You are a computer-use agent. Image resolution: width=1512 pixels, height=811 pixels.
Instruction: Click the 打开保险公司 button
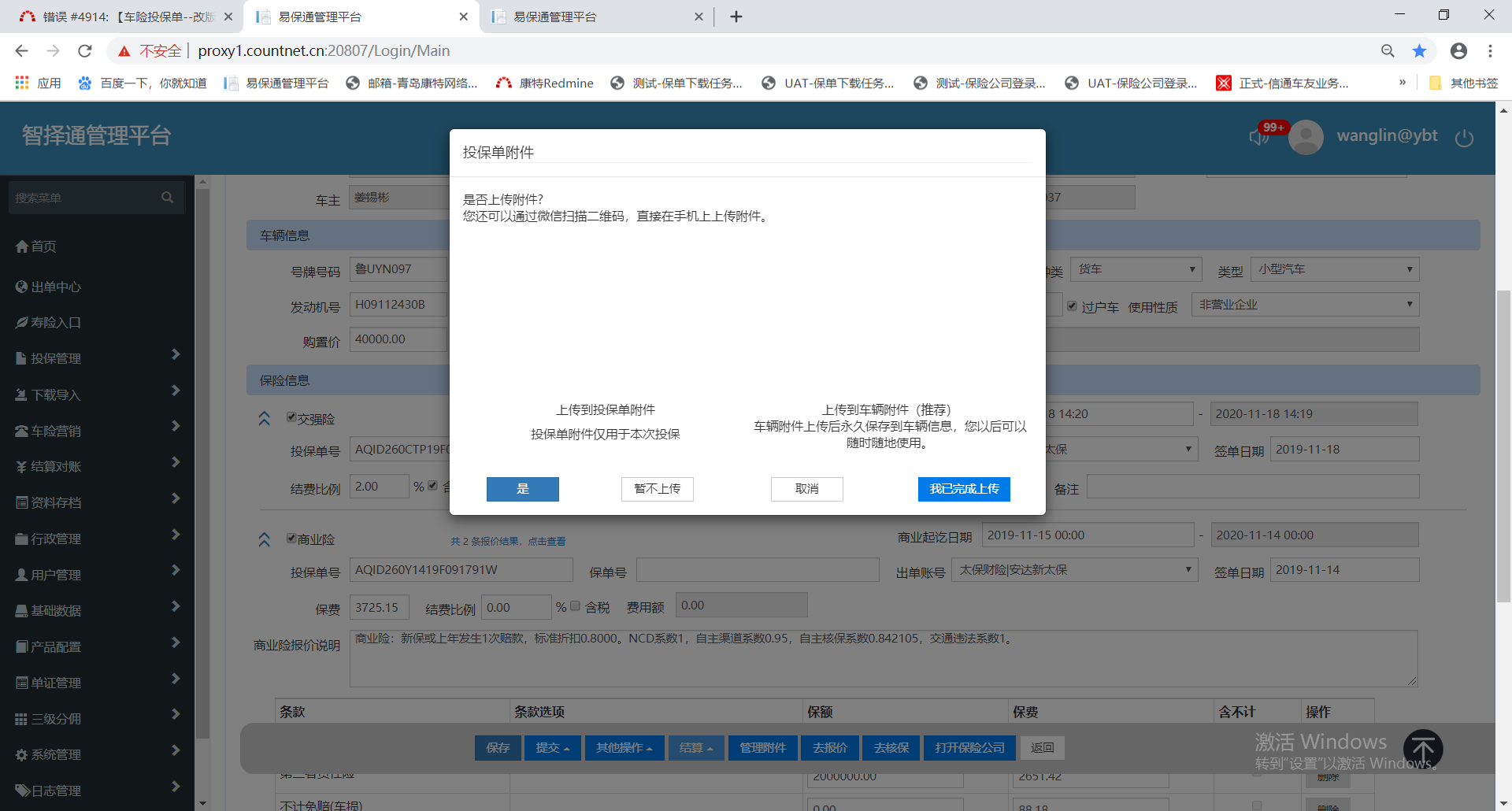(970, 748)
